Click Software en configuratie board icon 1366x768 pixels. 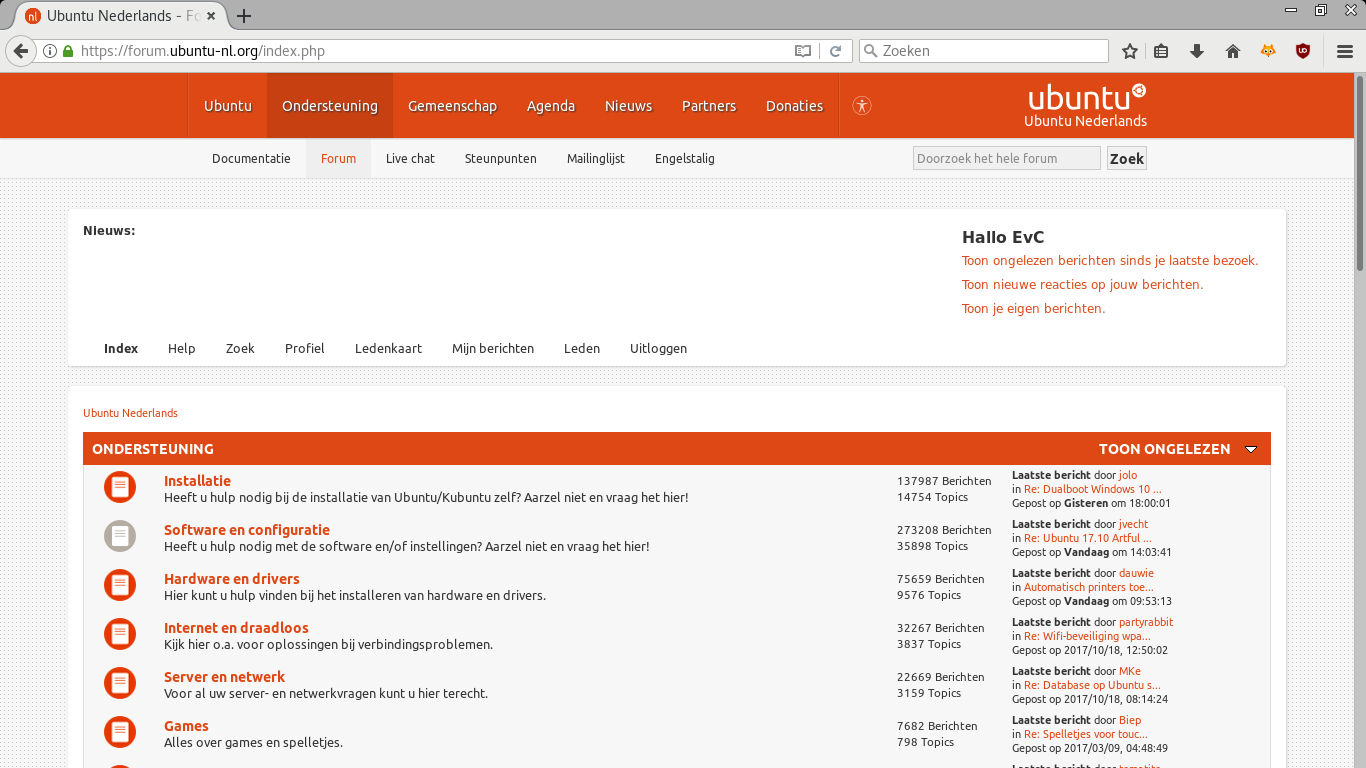[120, 536]
